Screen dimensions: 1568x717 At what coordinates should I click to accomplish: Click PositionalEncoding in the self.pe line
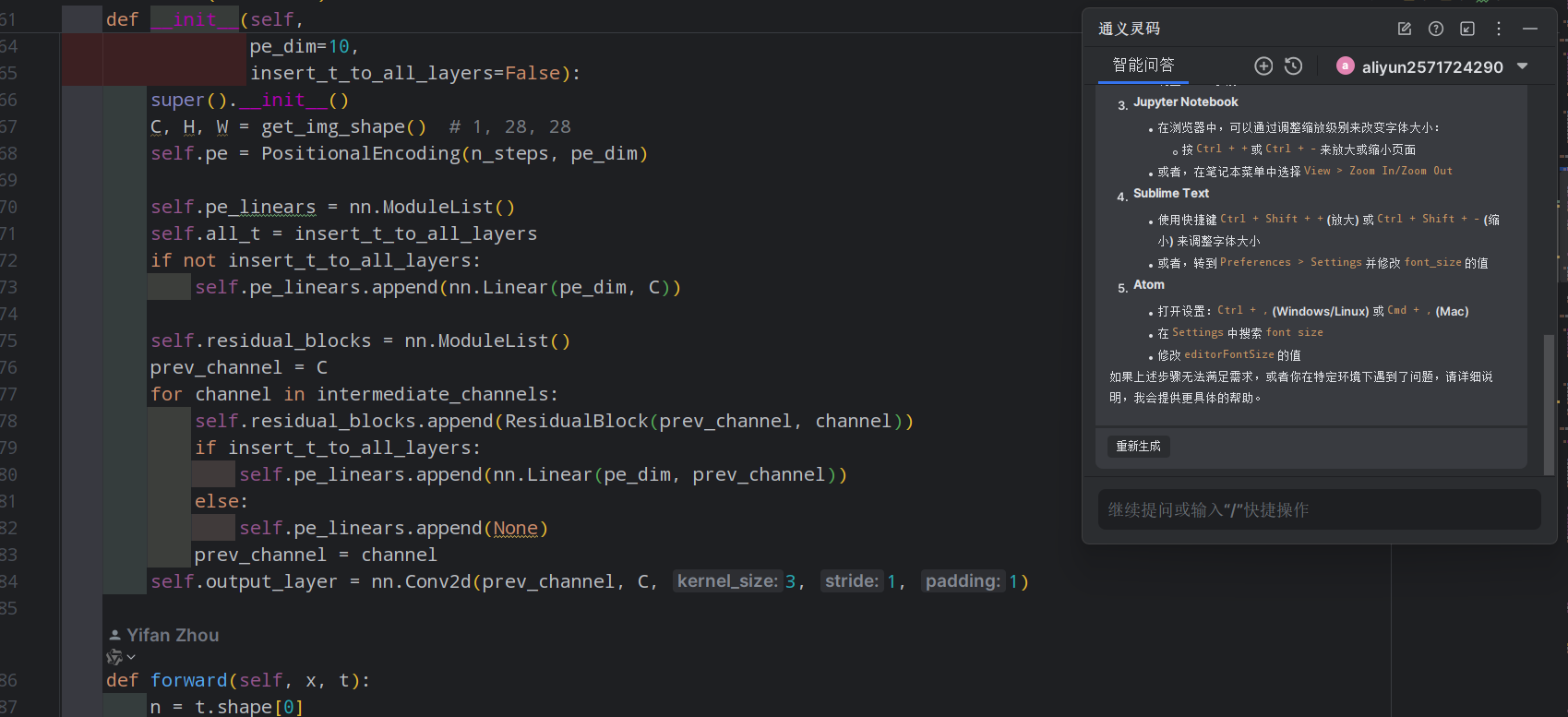(x=361, y=153)
